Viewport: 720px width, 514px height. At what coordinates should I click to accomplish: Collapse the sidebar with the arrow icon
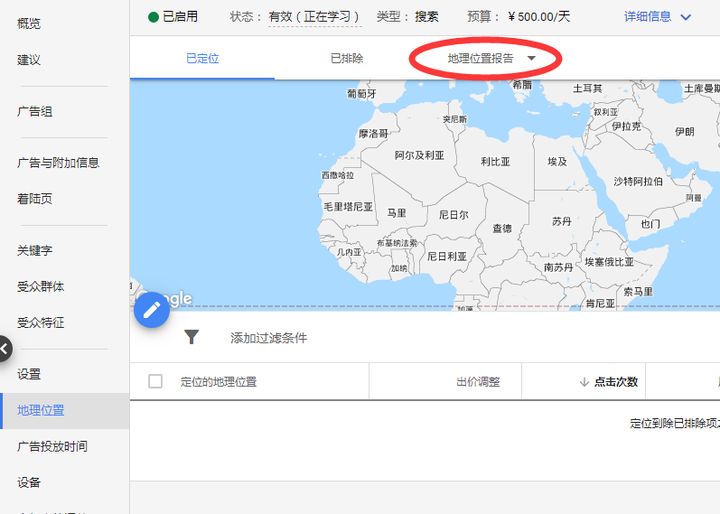click(x=4, y=349)
